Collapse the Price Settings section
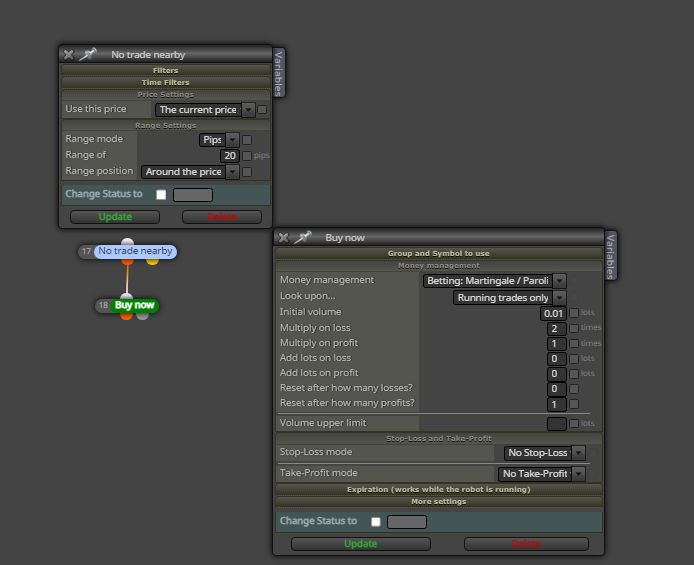 click(x=166, y=94)
